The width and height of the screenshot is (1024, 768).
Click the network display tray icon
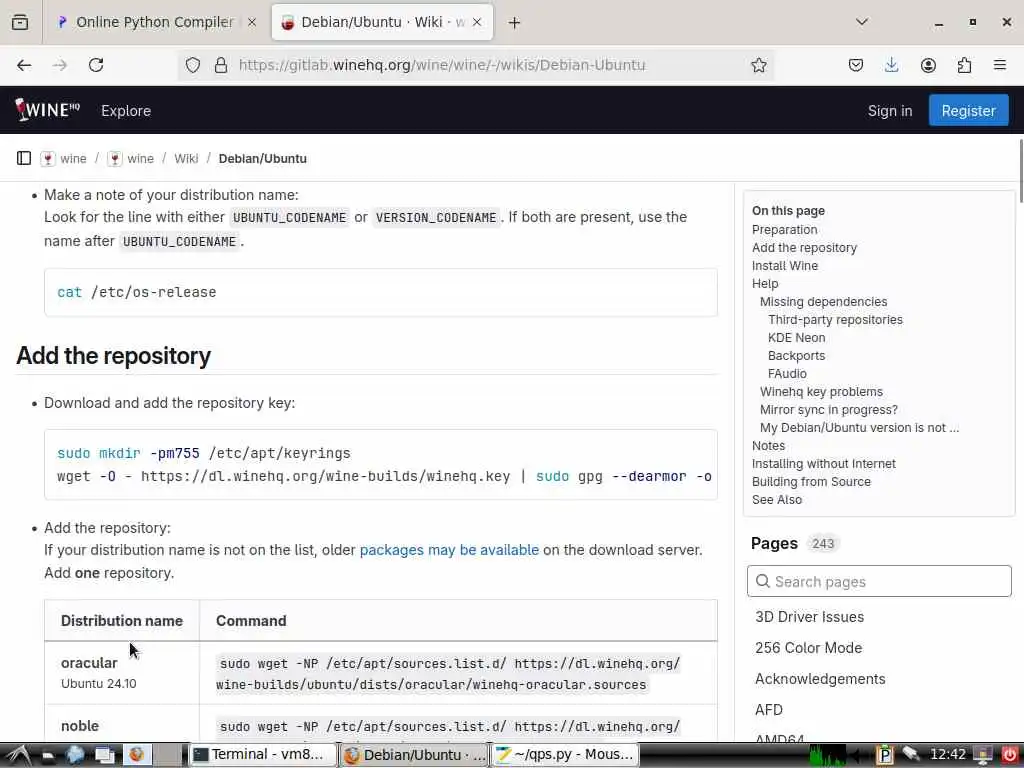pyautogui.click(x=982, y=755)
